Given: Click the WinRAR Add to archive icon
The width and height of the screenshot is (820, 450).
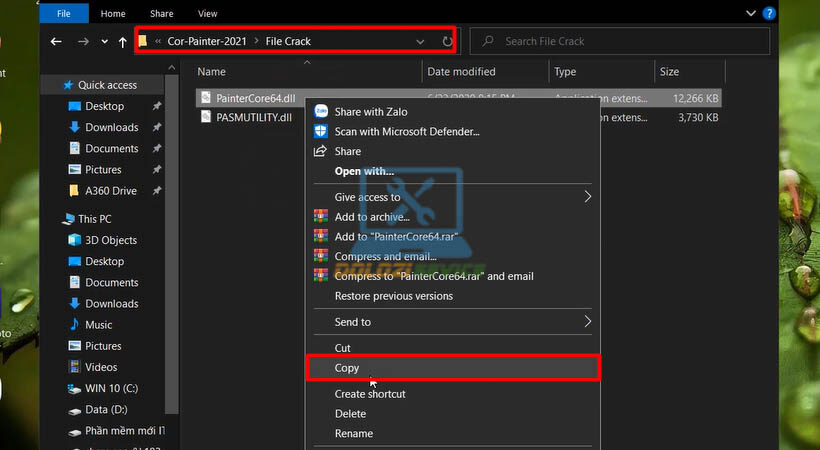Looking at the screenshot, I should click(321, 217).
